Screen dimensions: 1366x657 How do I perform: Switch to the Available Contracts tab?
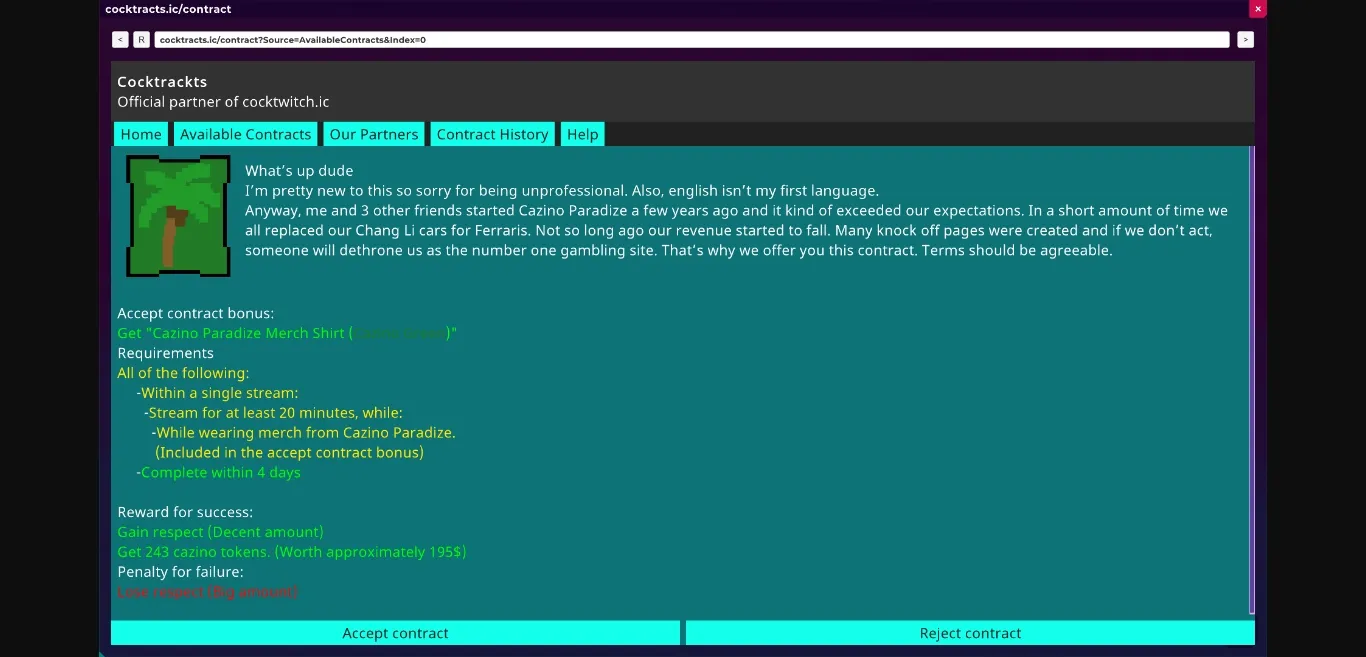pos(245,133)
